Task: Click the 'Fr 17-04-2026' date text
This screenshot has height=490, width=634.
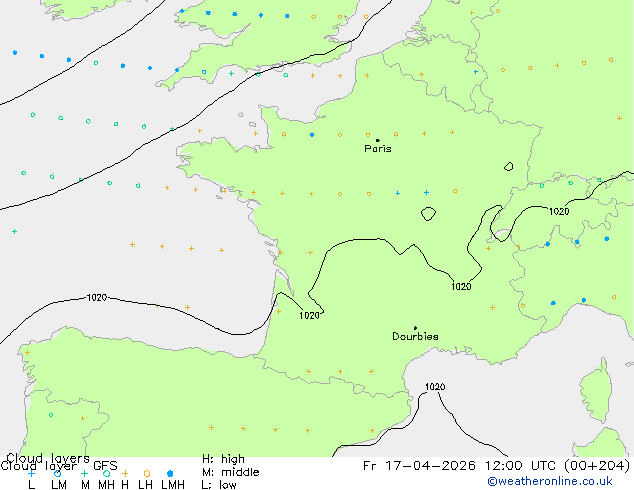Action: point(419,466)
